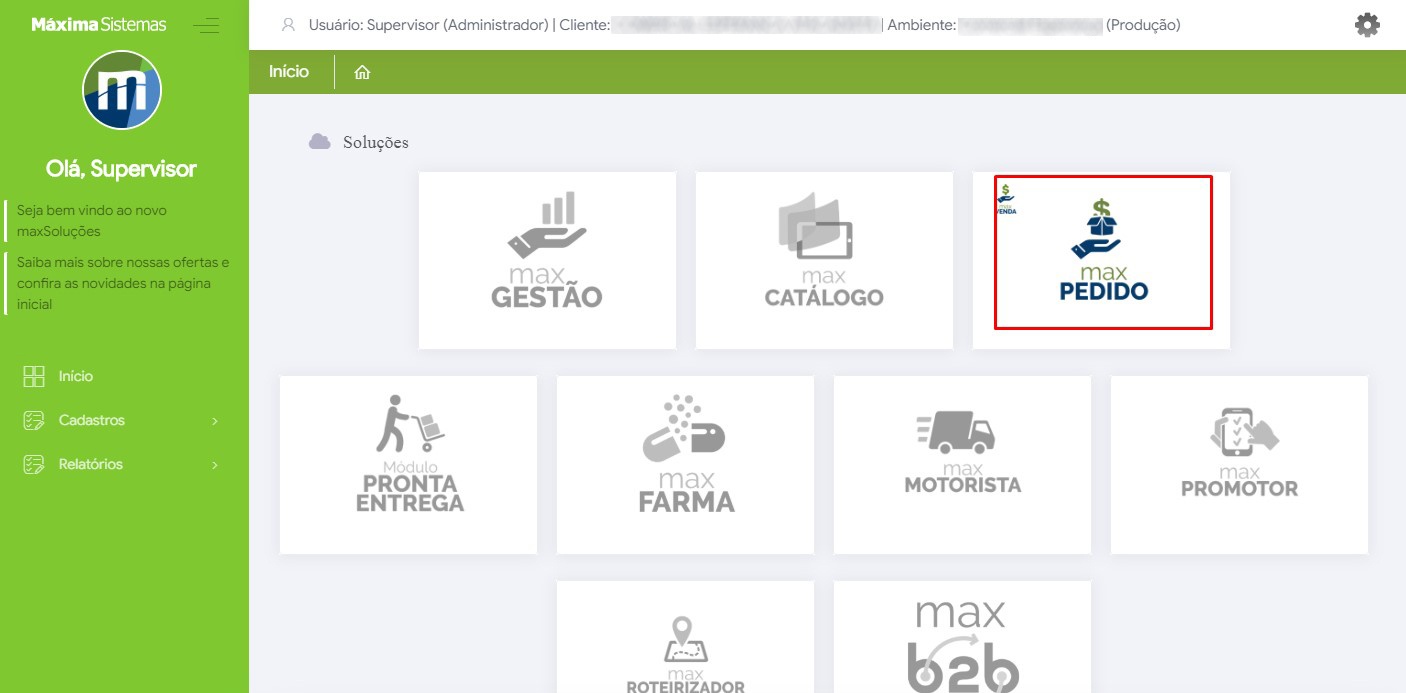Expand the Cadastros menu chevron
This screenshot has height=693, width=1406.
[214, 421]
